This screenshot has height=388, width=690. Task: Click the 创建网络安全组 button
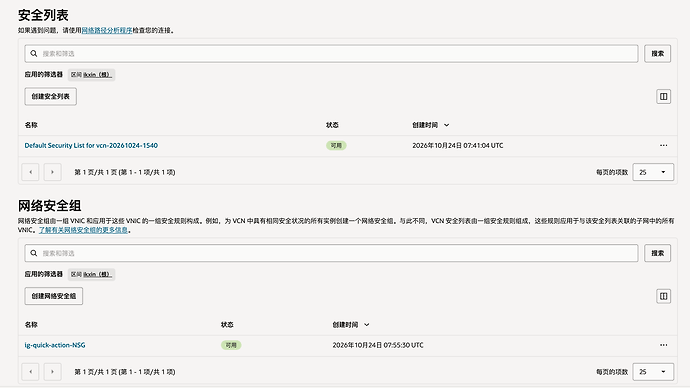coord(54,296)
